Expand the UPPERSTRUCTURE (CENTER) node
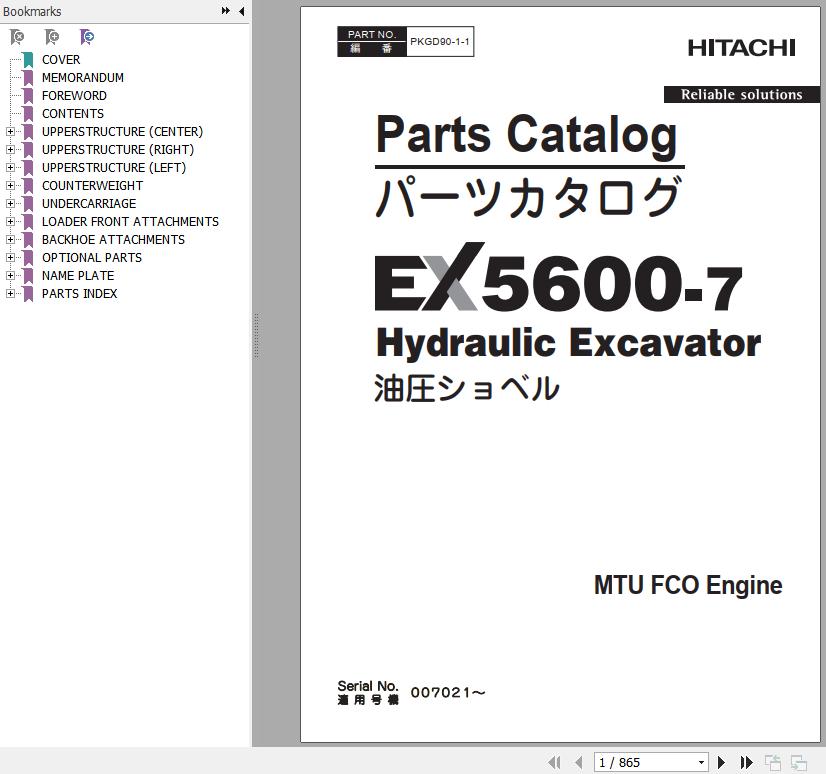The height and width of the screenshot is (774, 826). pos(10,132)
